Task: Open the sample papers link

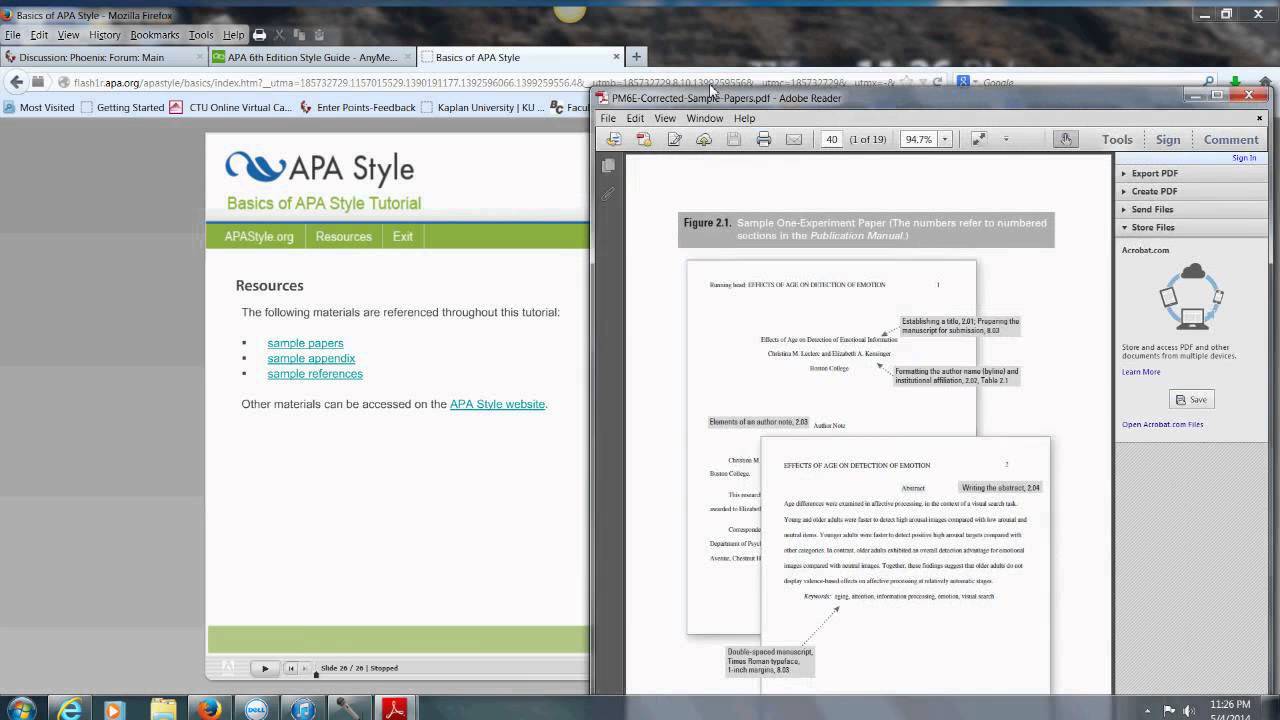Action: tap(305, 343)
